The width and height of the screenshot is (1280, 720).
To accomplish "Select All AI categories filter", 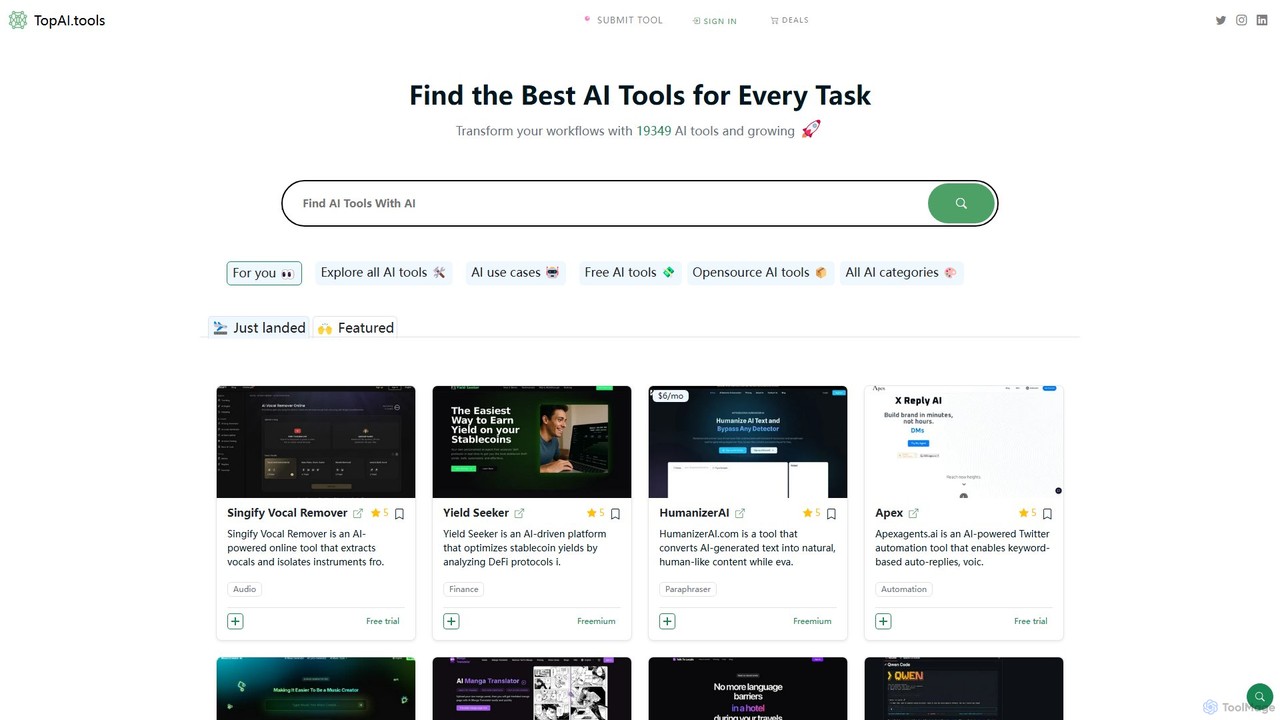I will tap(901, 272).
